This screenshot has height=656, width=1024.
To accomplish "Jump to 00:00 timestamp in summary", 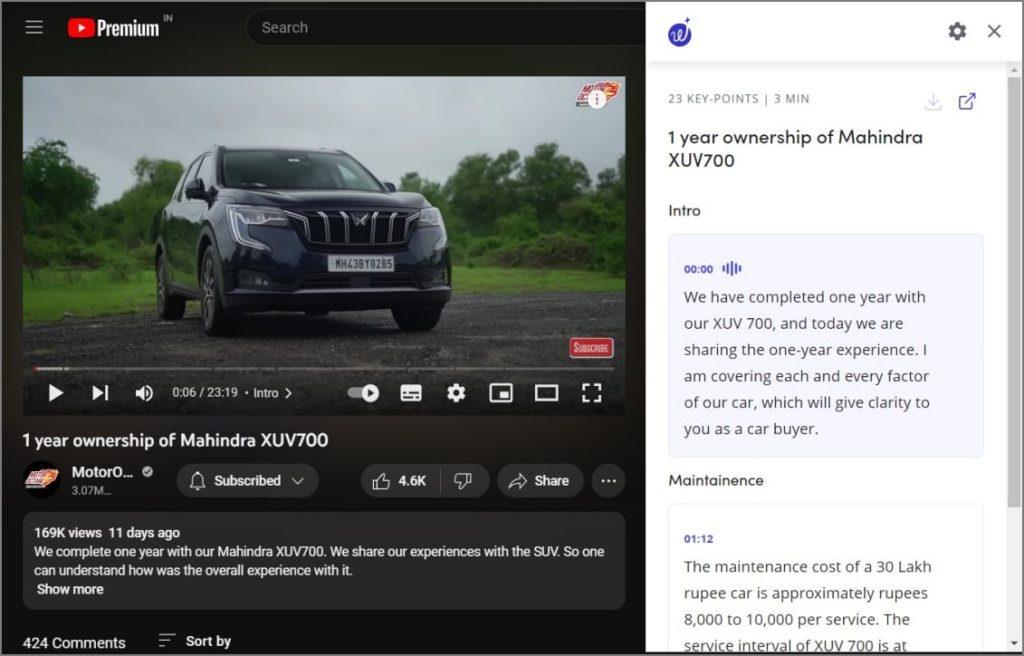I will pos(698,269).
